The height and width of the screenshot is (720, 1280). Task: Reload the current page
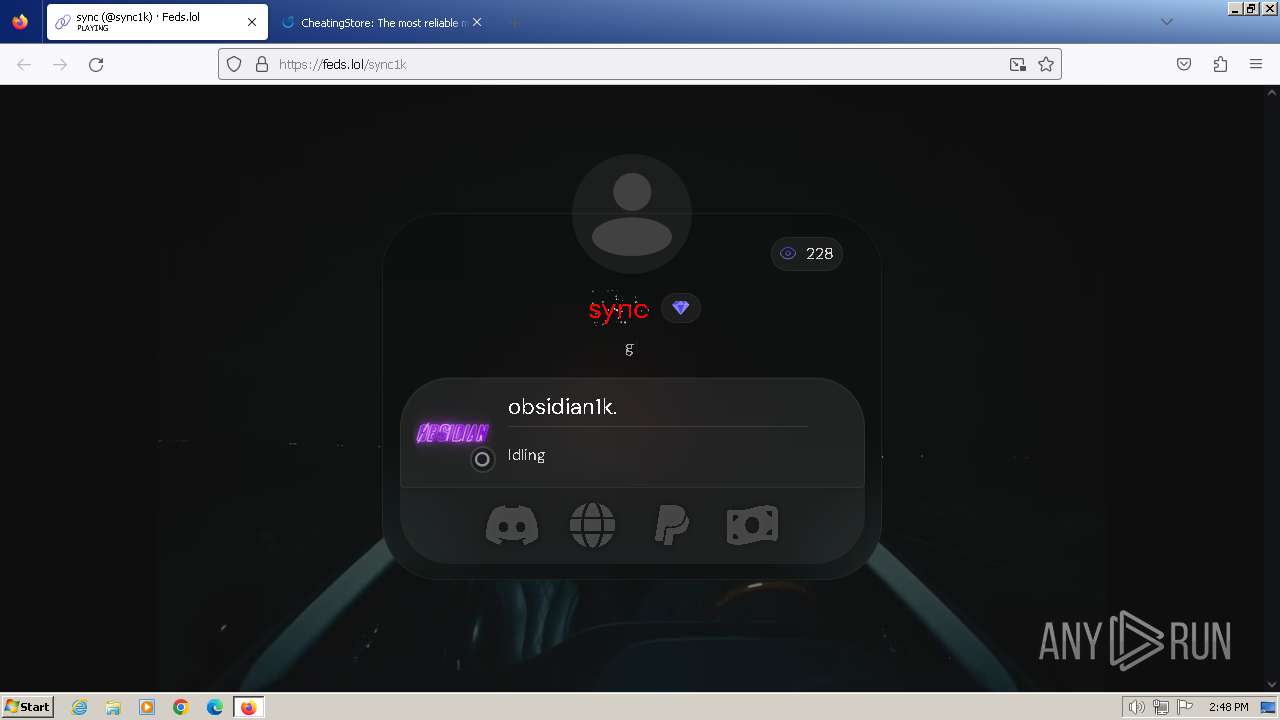(x=96, y=64)
